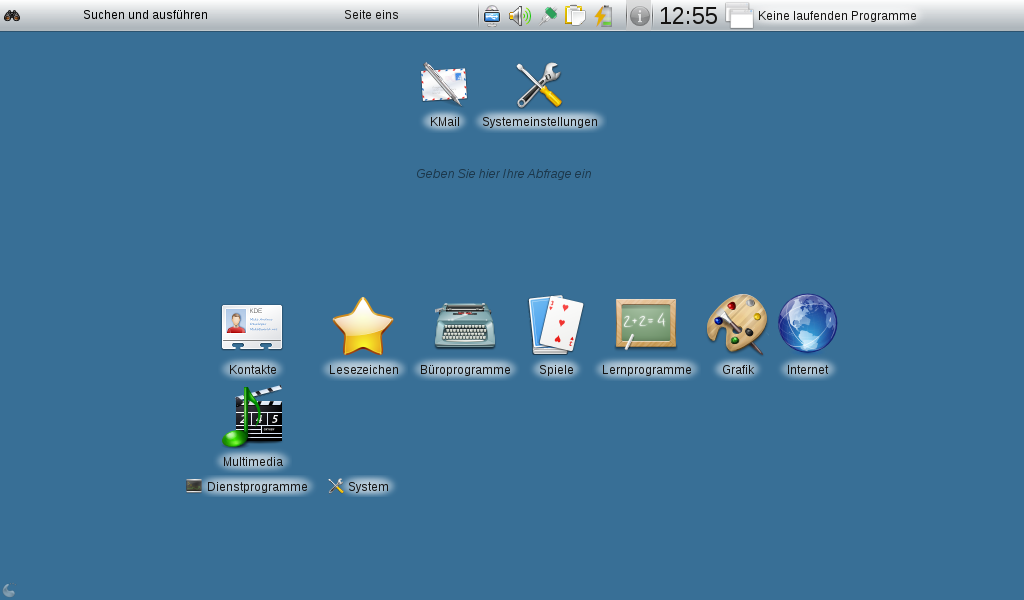Expand the System category
This screenshot has width=1024, height=600.
click(x=359, y=486)
